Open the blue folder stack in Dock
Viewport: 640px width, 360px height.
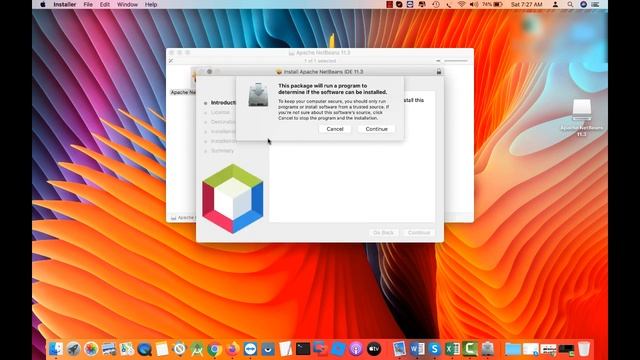(513, 349)
